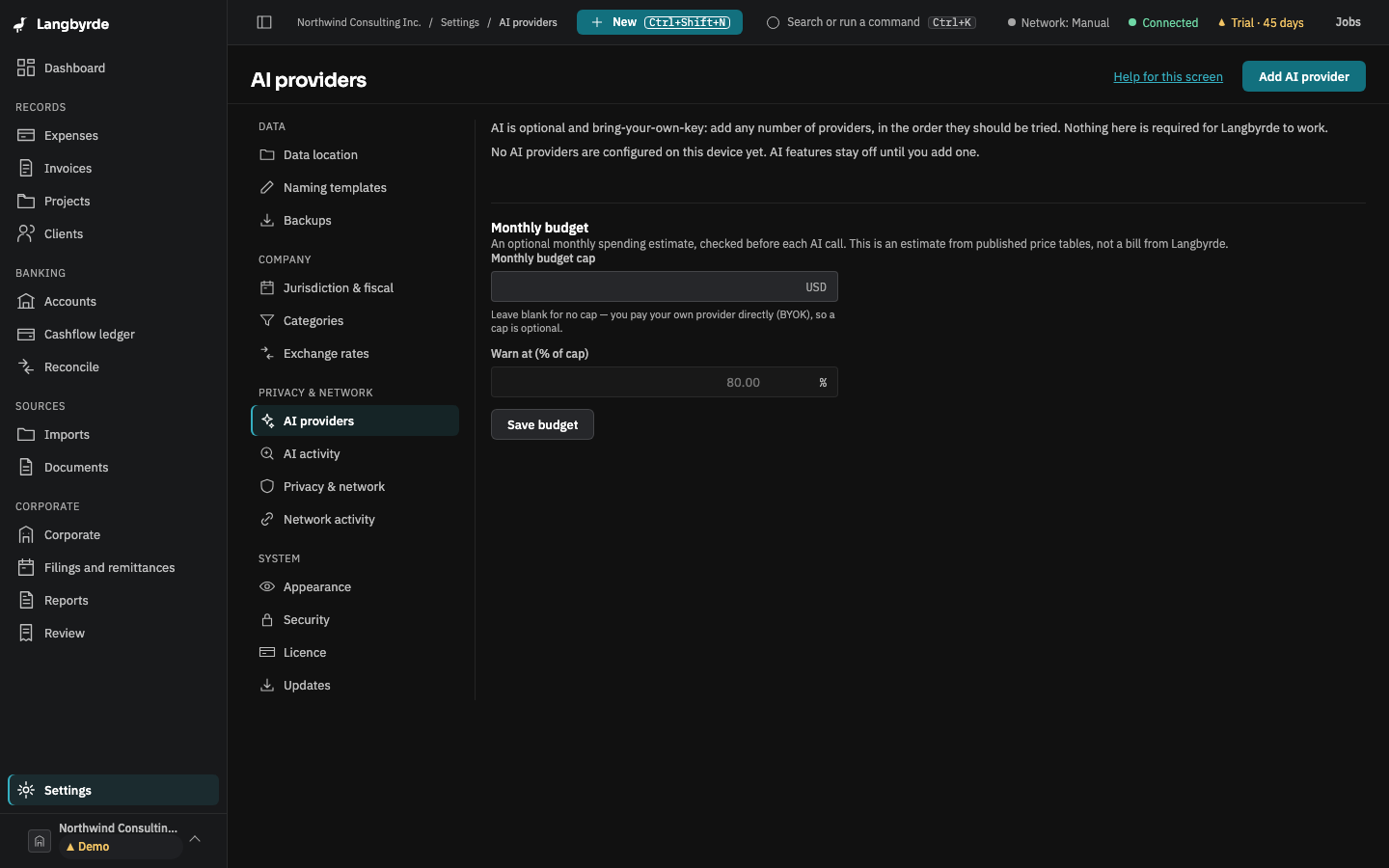
Task: Open Backups download icon
Action: click(x=267, y=220)
